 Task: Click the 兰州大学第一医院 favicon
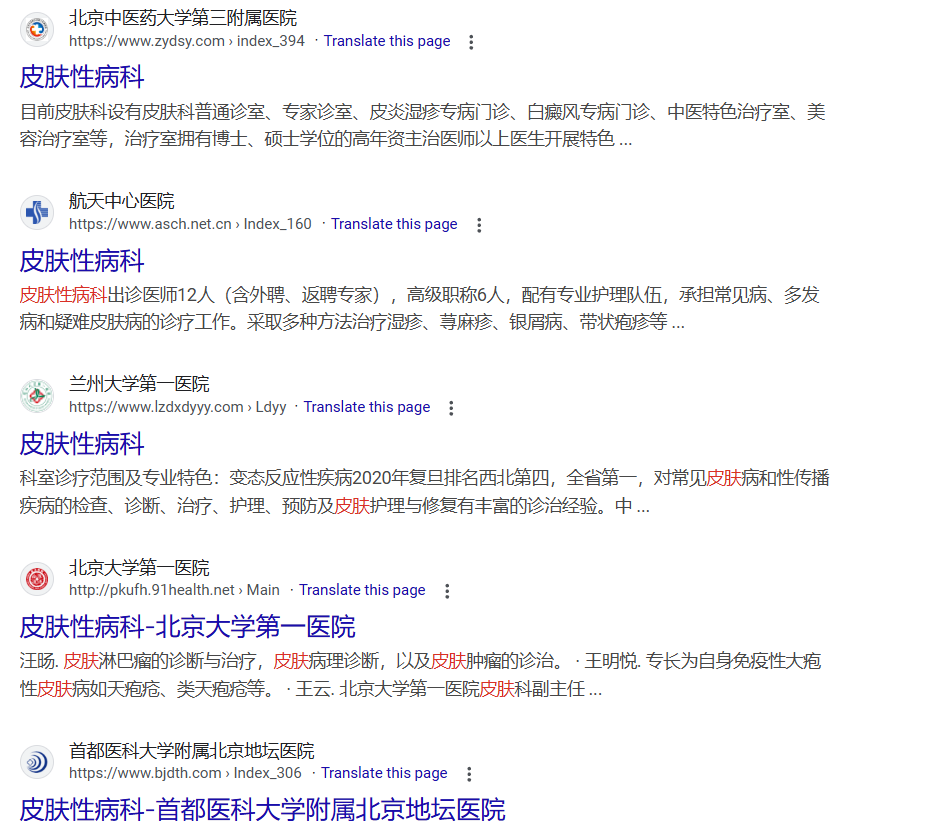click(x=37, y=396)
